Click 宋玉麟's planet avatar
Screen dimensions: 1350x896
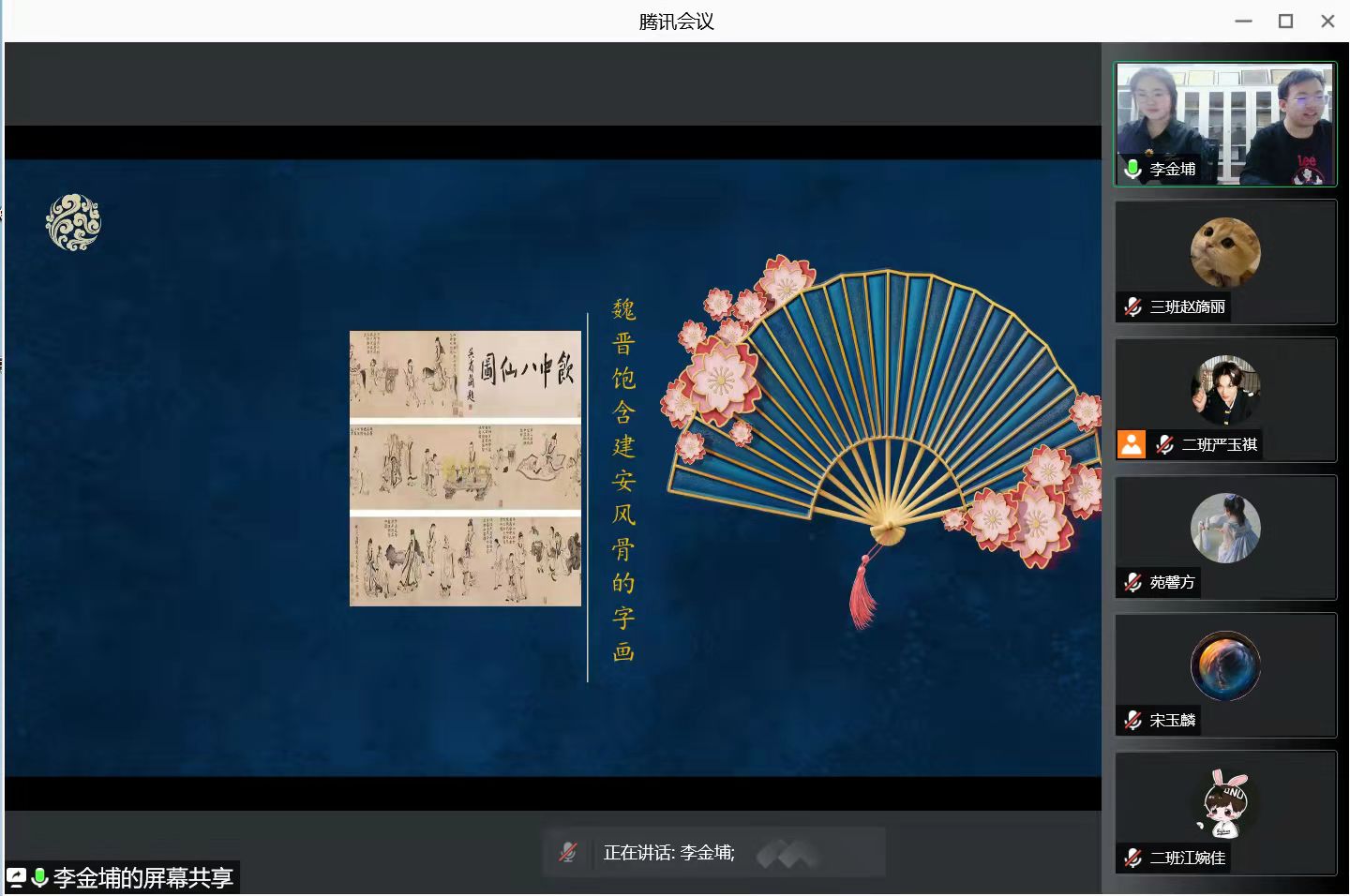(x=1224, y=665)
